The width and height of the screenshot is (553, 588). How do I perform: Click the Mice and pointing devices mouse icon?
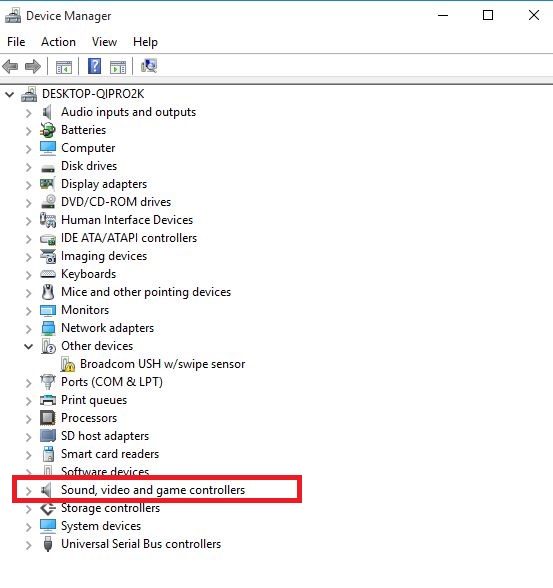point(48,292)
